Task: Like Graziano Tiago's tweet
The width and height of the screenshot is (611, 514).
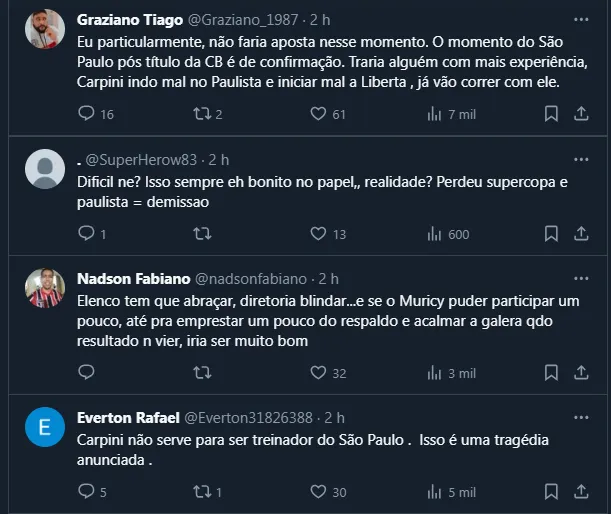Action: [318, 114]
